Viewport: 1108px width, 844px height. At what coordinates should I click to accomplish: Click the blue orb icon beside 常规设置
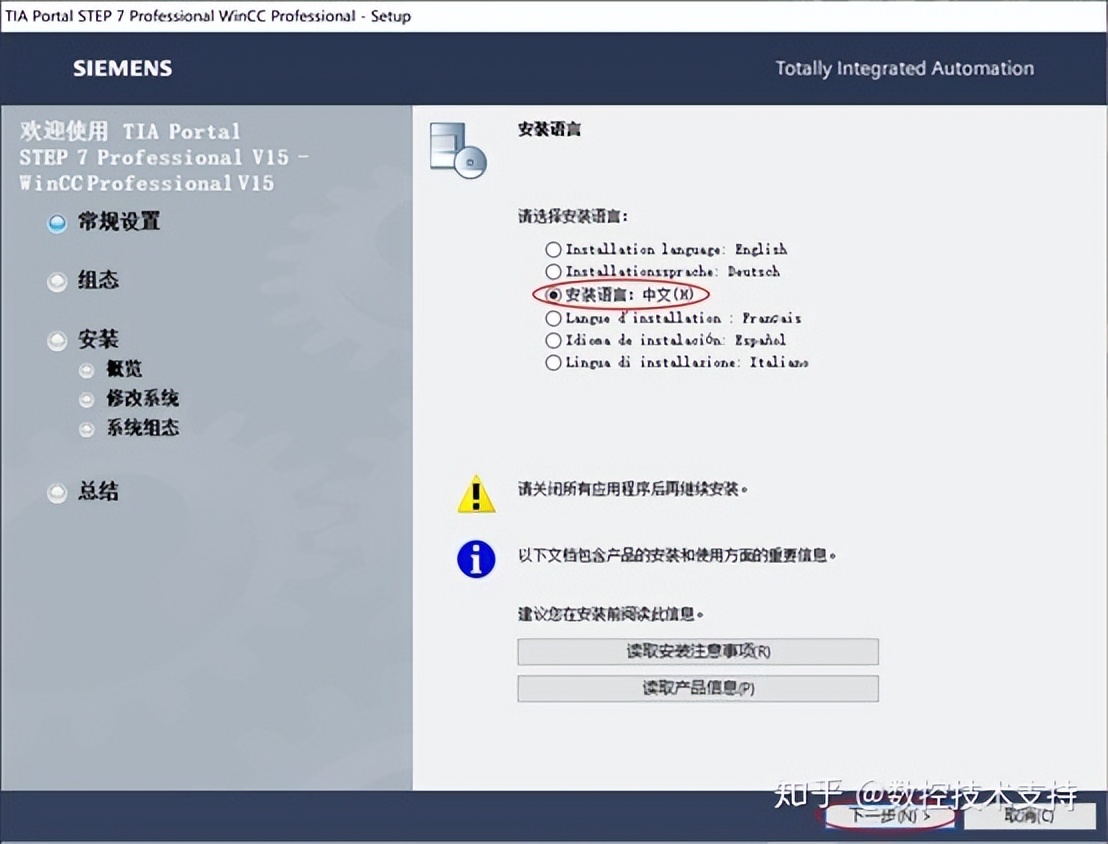(57, 222)
